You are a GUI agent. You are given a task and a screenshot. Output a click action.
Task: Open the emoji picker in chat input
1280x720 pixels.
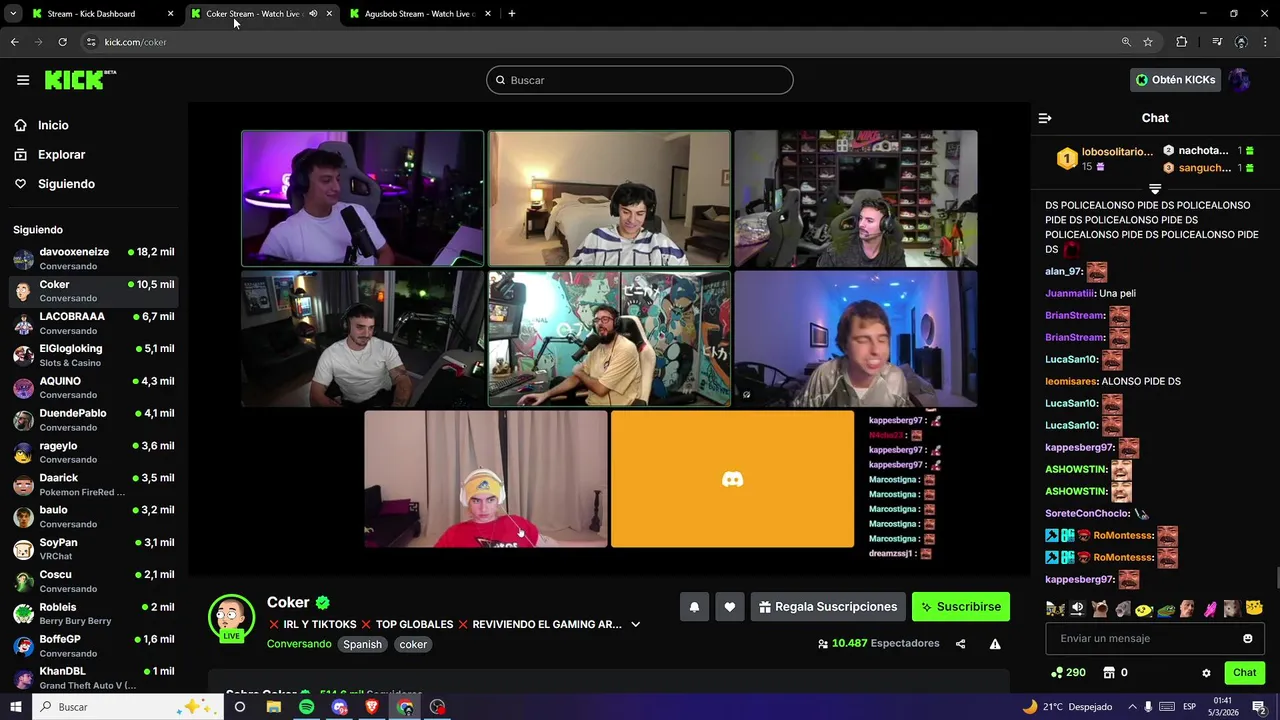pyautogui.click(x=1248, y=638)
